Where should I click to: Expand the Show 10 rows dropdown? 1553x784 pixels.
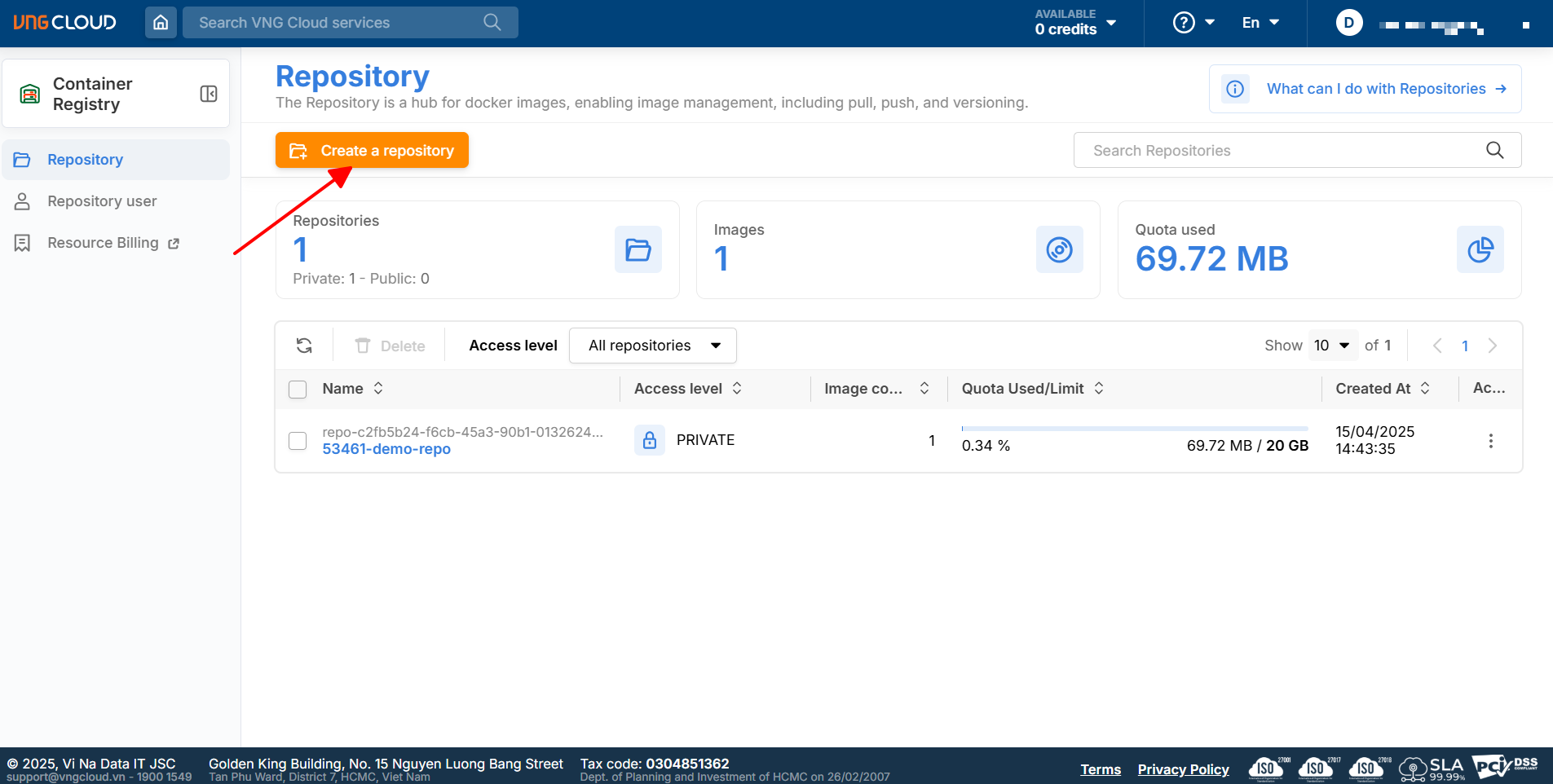pos(1333,346)
